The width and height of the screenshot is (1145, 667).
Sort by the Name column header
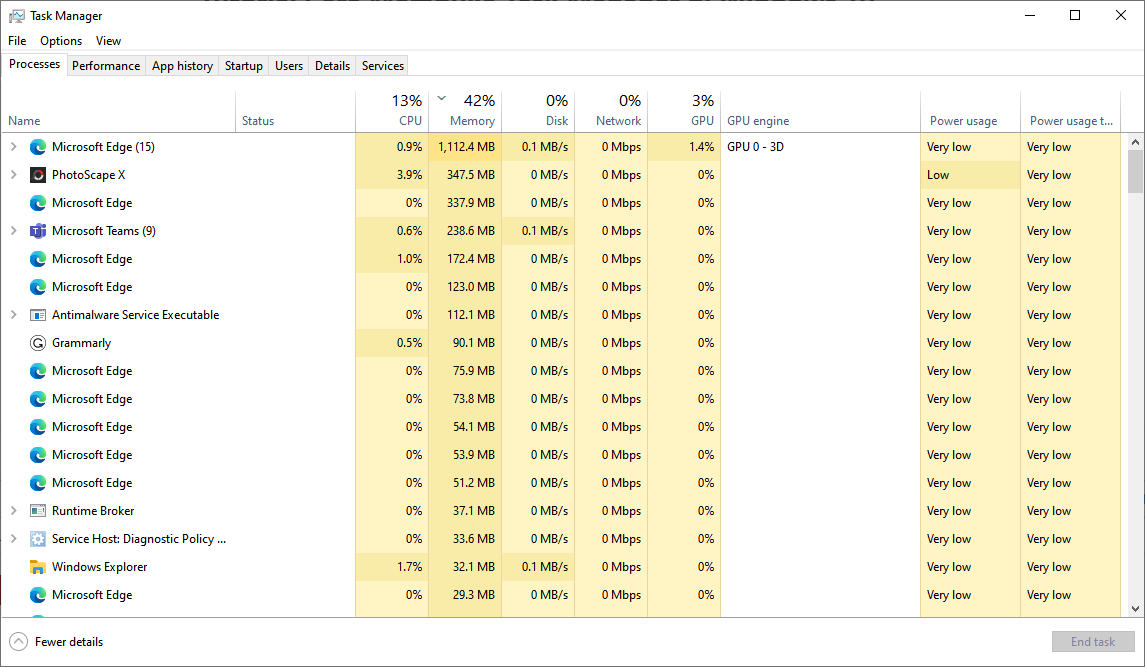(118, 112)
